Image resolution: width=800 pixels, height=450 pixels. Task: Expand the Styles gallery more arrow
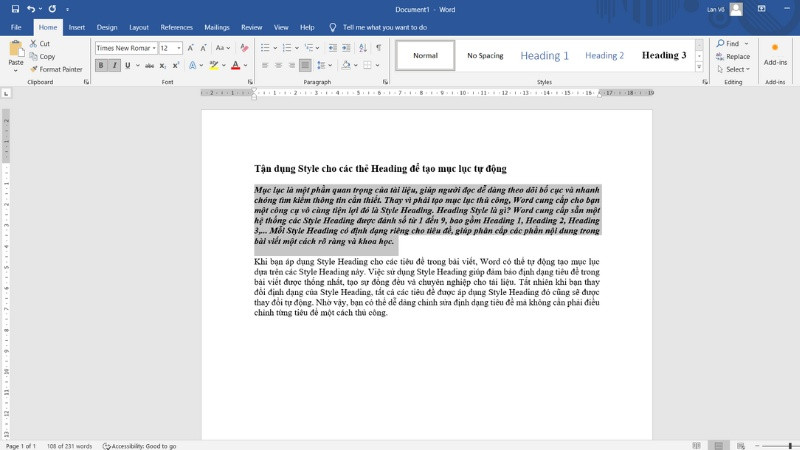[698, 68]
